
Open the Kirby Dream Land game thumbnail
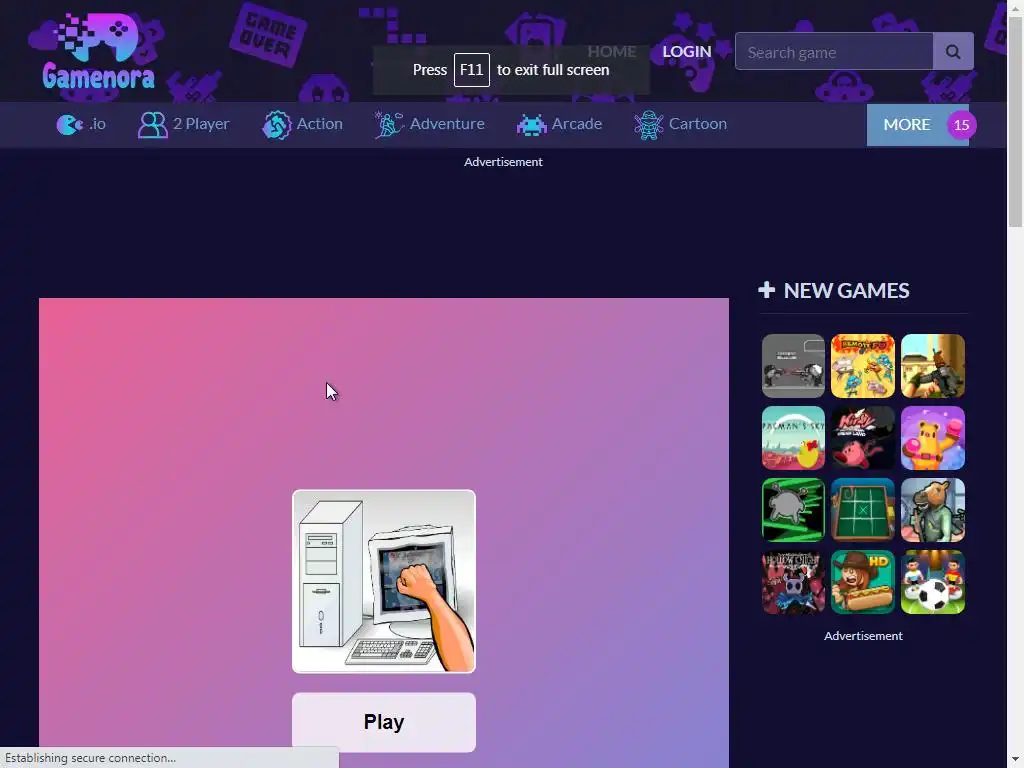tap(863, 438)
